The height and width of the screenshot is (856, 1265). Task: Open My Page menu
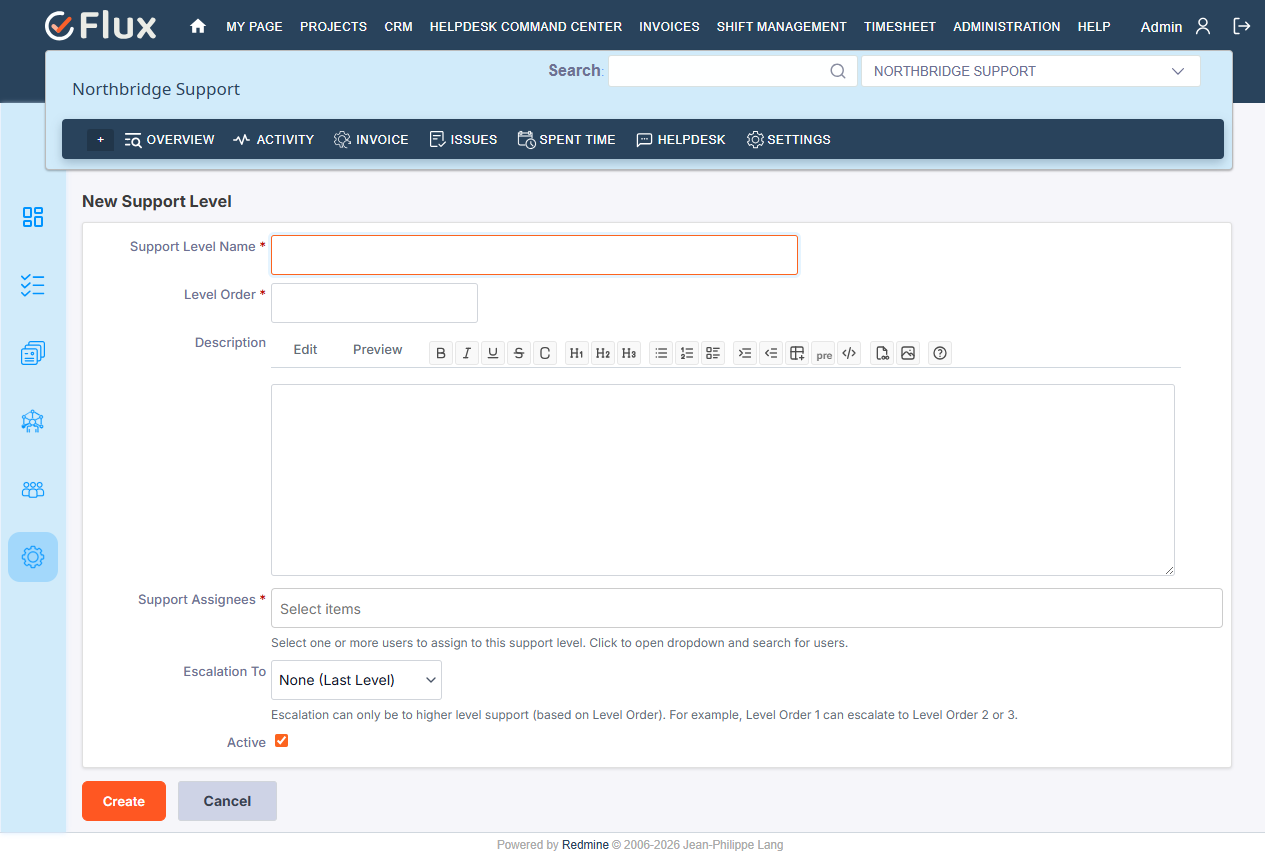pyautogui.click(x=254, y=27)
